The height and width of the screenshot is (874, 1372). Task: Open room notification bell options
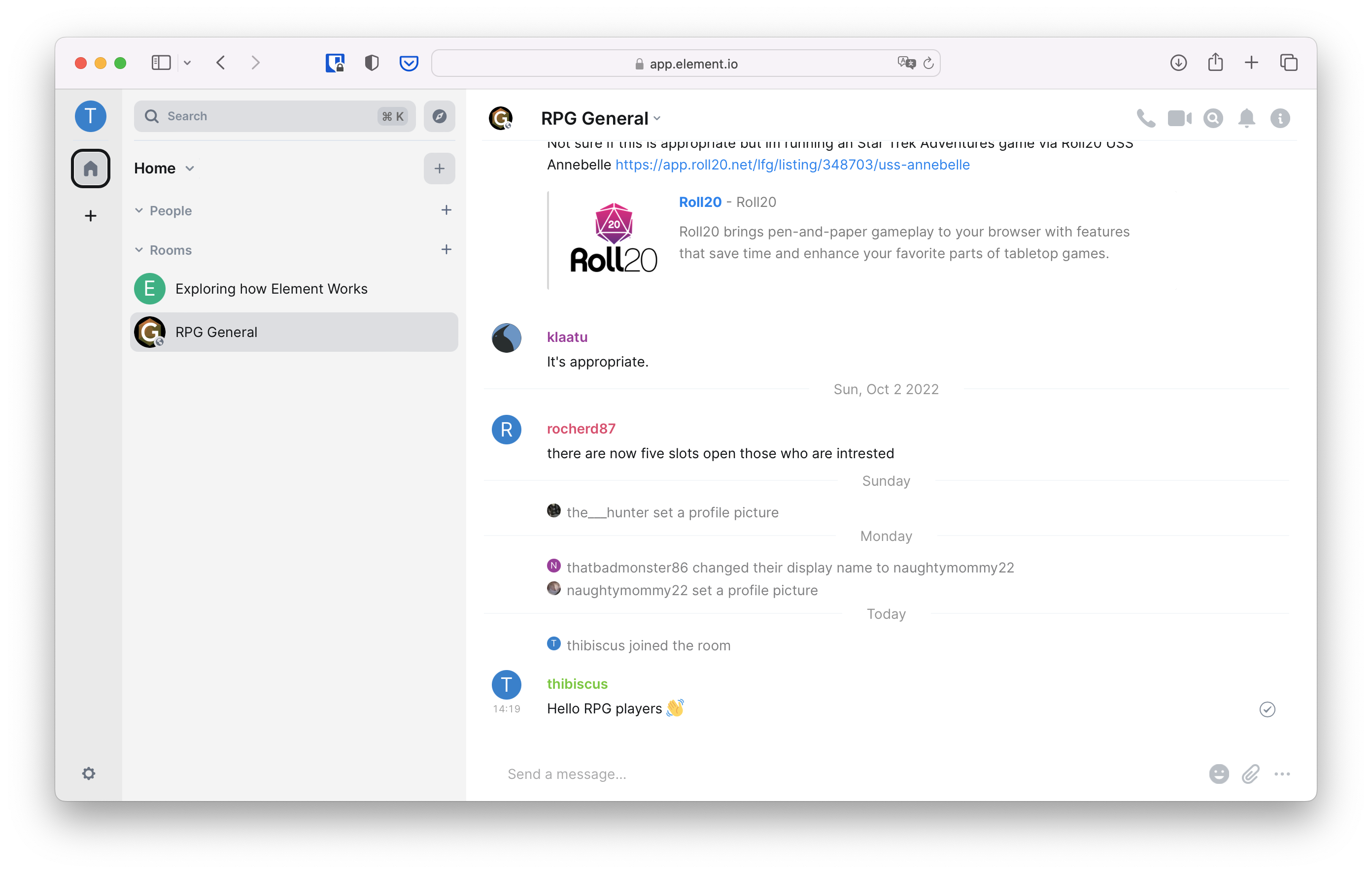(x=1246, y=118)
